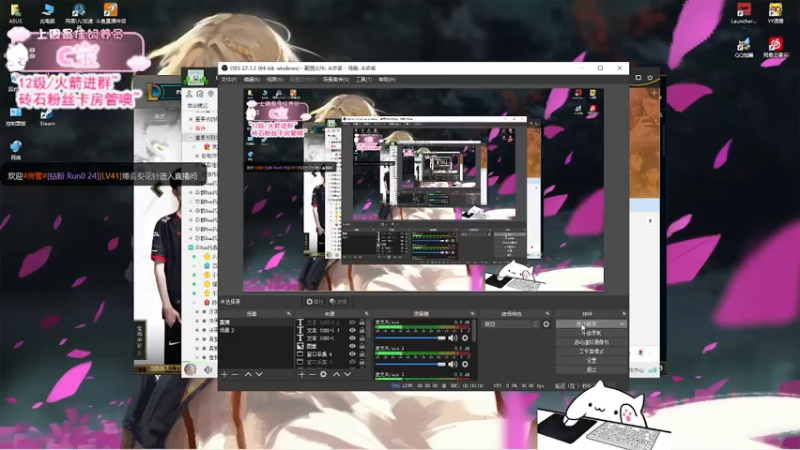Open the source 滤镜 button above the docks
The width and height of the screenshot is (800, 450).
point(338,302)
